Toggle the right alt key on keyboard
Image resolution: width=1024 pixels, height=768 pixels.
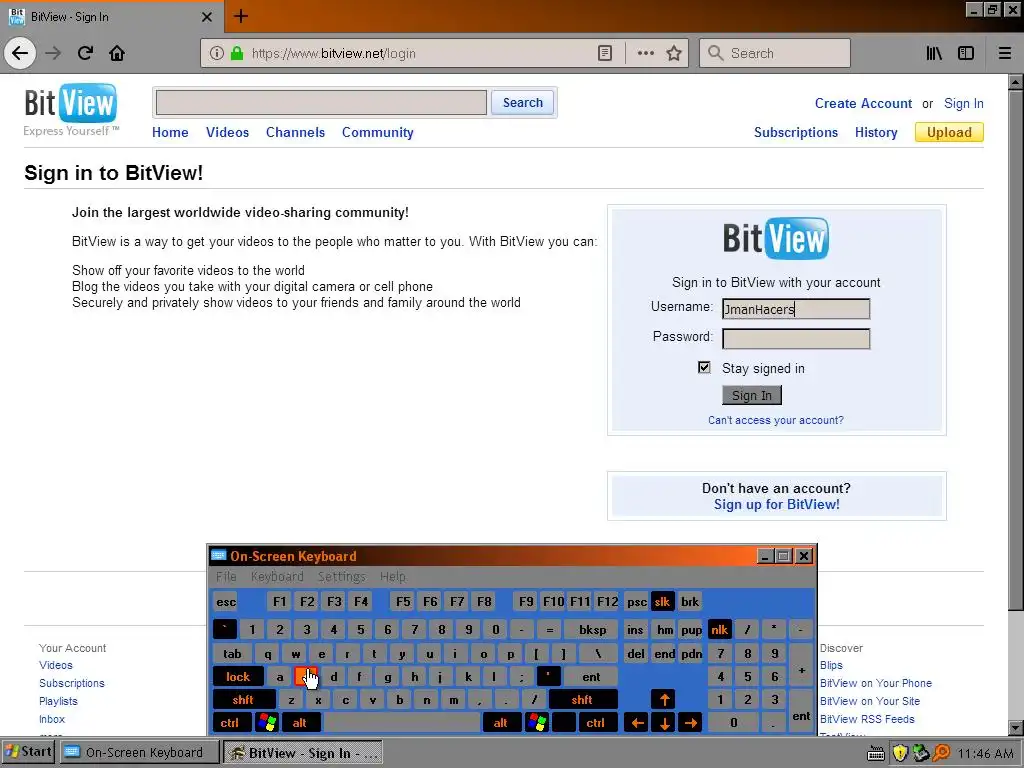(x=501, y=722)
